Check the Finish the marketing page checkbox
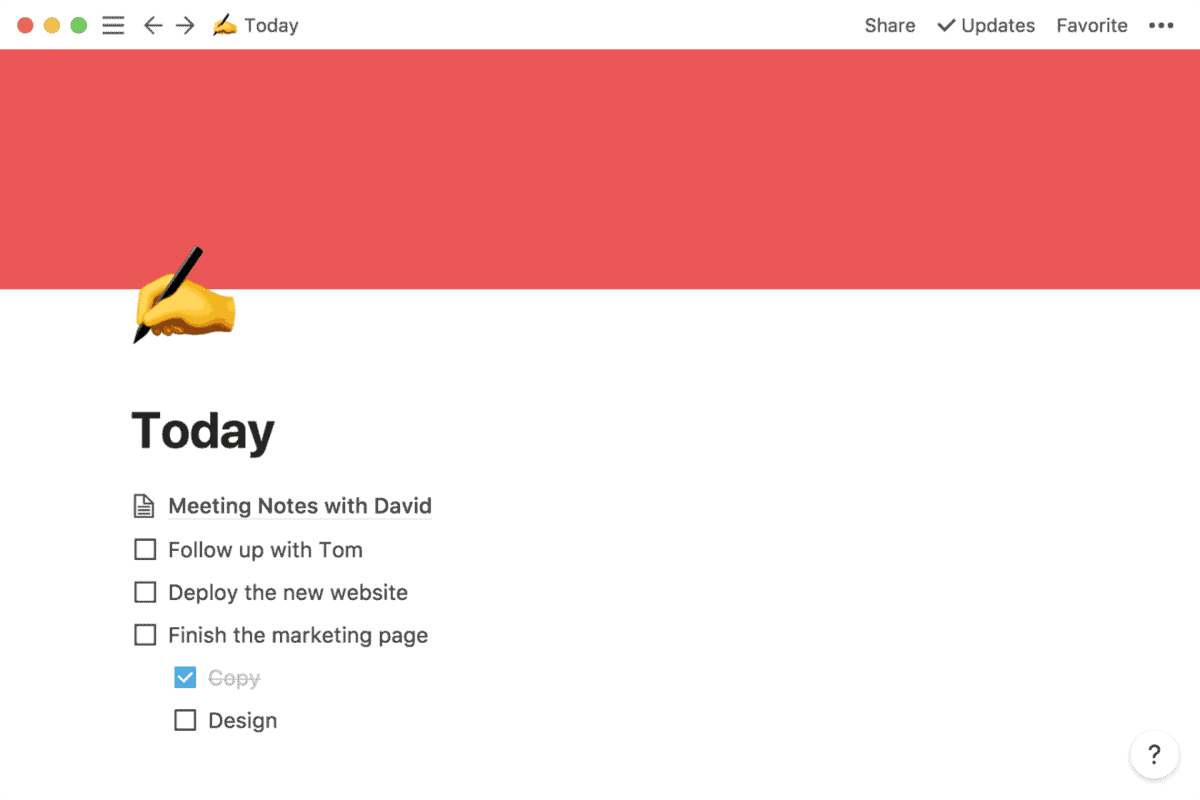Image resolution: width=1200 pixels, height=800 pixels. [x=146, y=636]
